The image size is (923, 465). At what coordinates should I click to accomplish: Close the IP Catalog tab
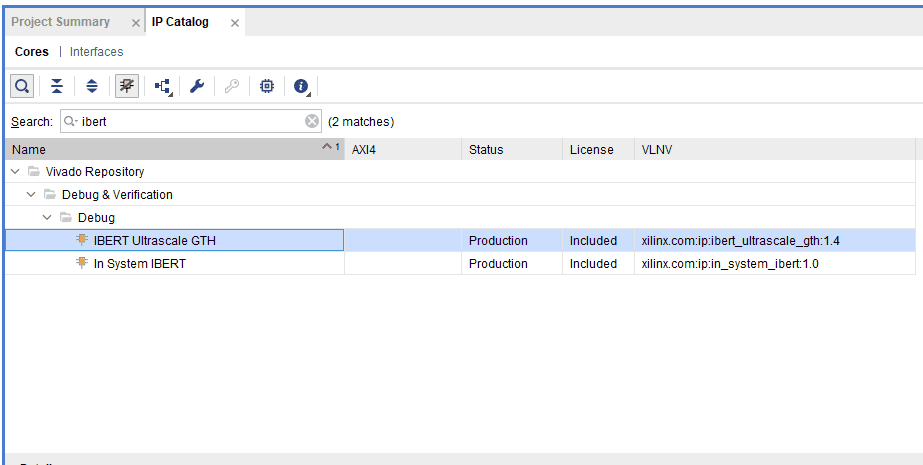235,23
